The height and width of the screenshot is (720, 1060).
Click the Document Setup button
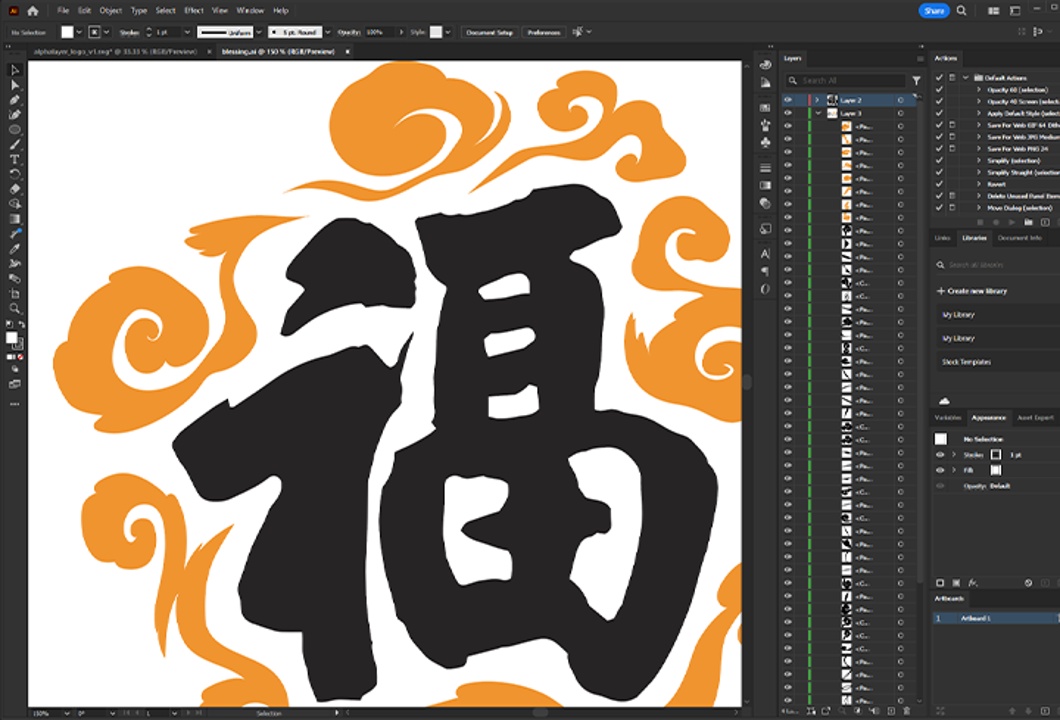coord(489,33)
